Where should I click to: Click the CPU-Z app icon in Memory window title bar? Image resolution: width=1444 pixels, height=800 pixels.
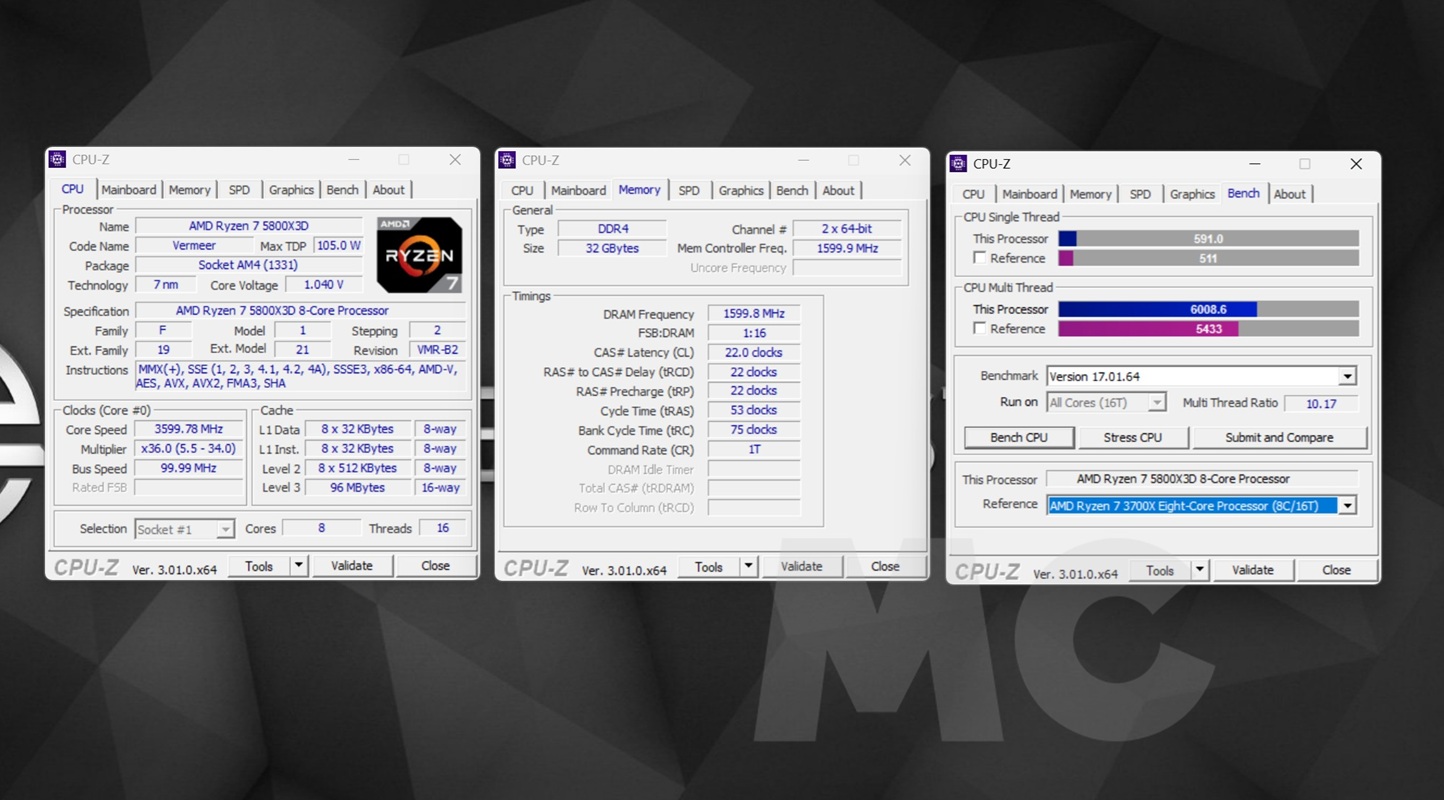pos(507,160)
